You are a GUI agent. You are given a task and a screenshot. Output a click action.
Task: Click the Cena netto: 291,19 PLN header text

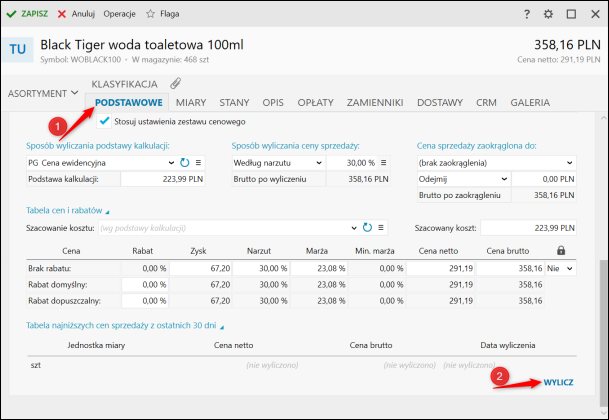559,60
